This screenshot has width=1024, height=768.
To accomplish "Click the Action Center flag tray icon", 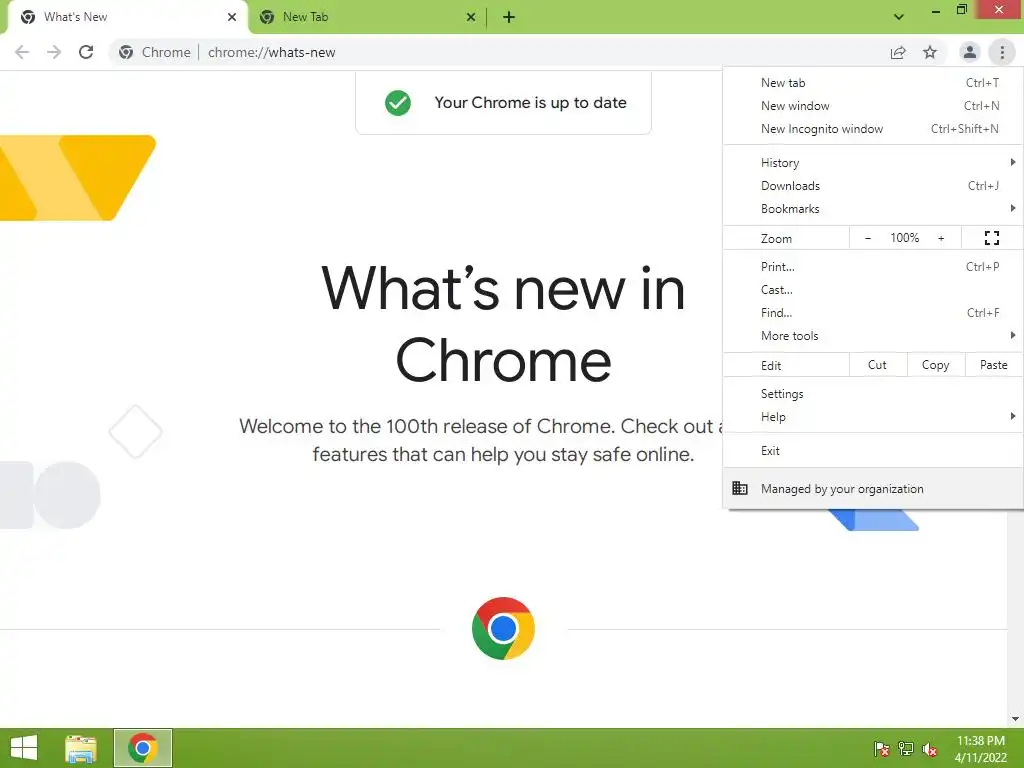I will pyautogui.click(x=882, y=749).
